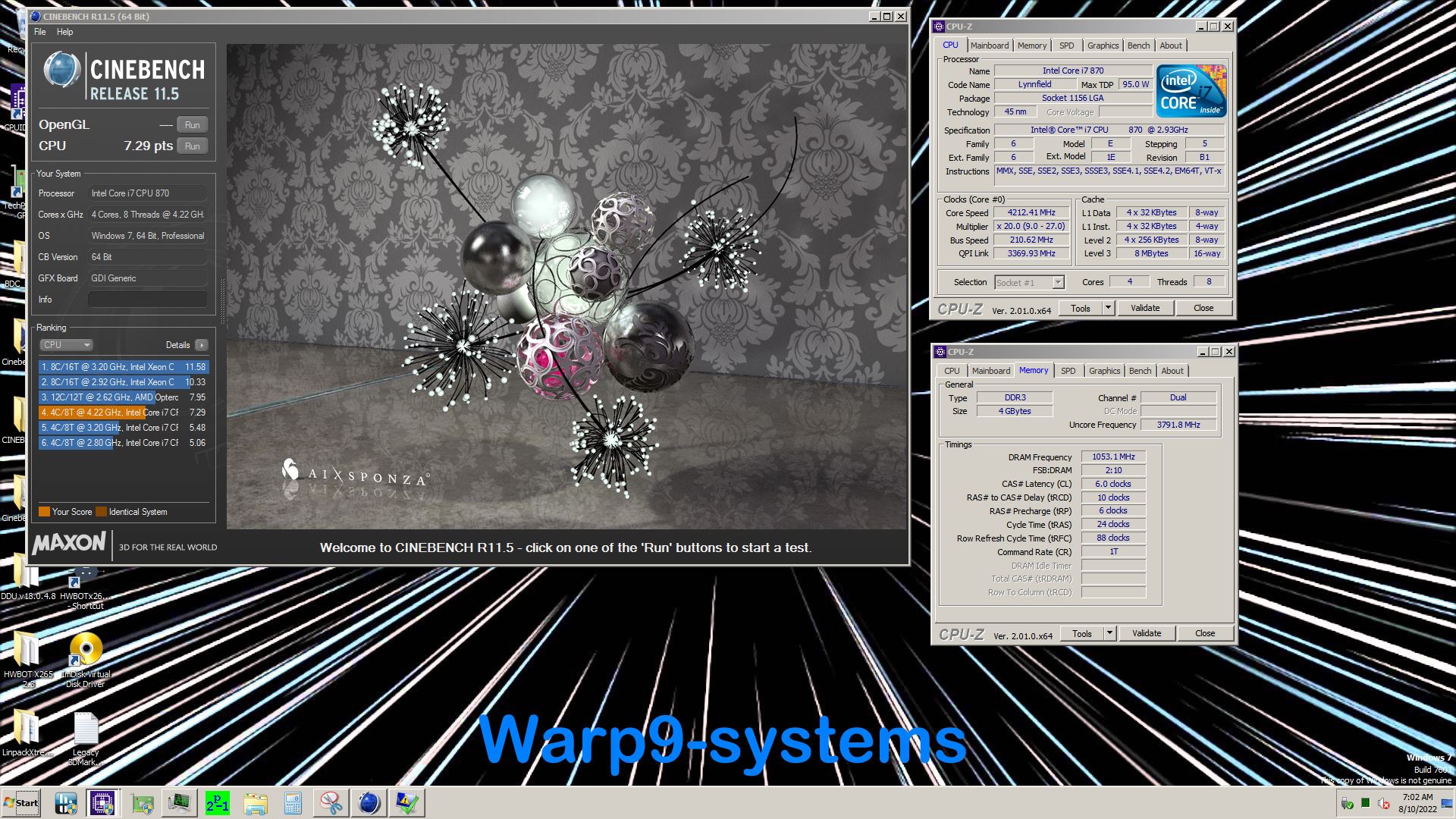The height and width of the screenshot is (819, 1456).
Task: Click the muted speaker volume tray icon
Action: click(x=1384, y=803)
